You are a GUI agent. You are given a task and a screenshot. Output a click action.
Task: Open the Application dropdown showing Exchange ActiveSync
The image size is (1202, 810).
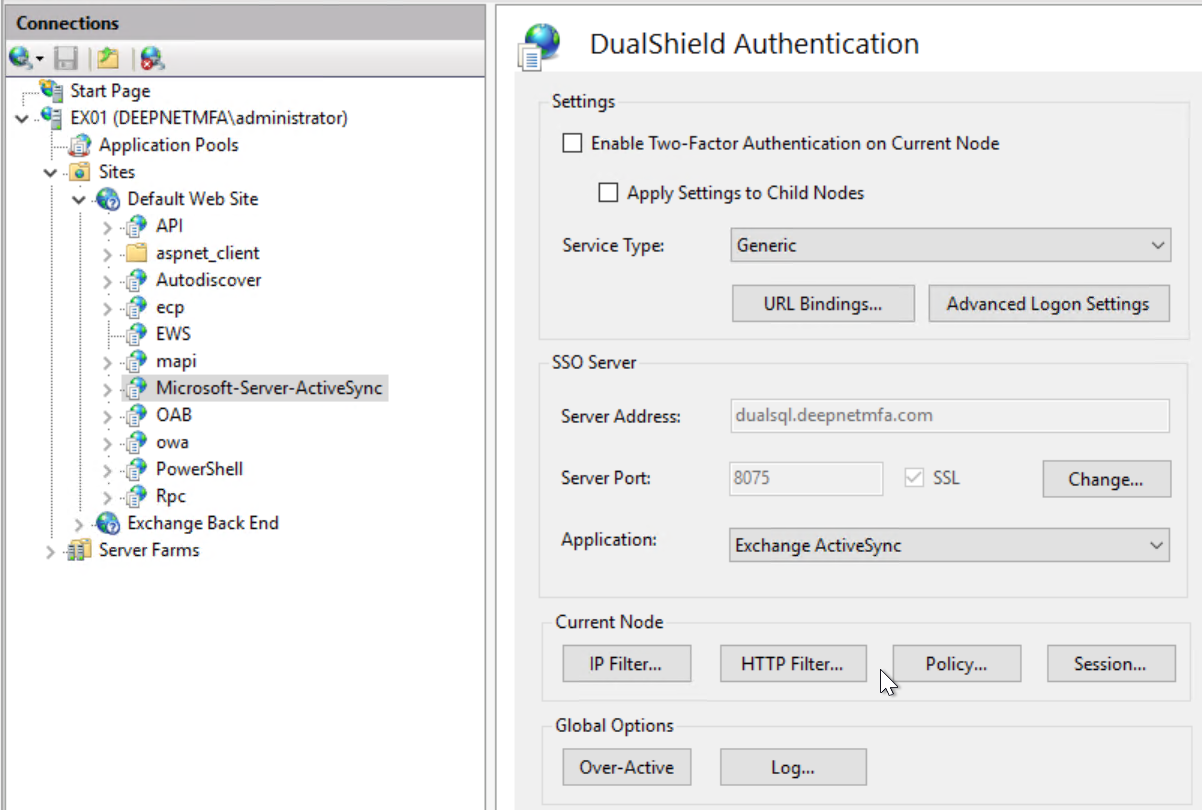pyautogui.click(x=950, y=545)
